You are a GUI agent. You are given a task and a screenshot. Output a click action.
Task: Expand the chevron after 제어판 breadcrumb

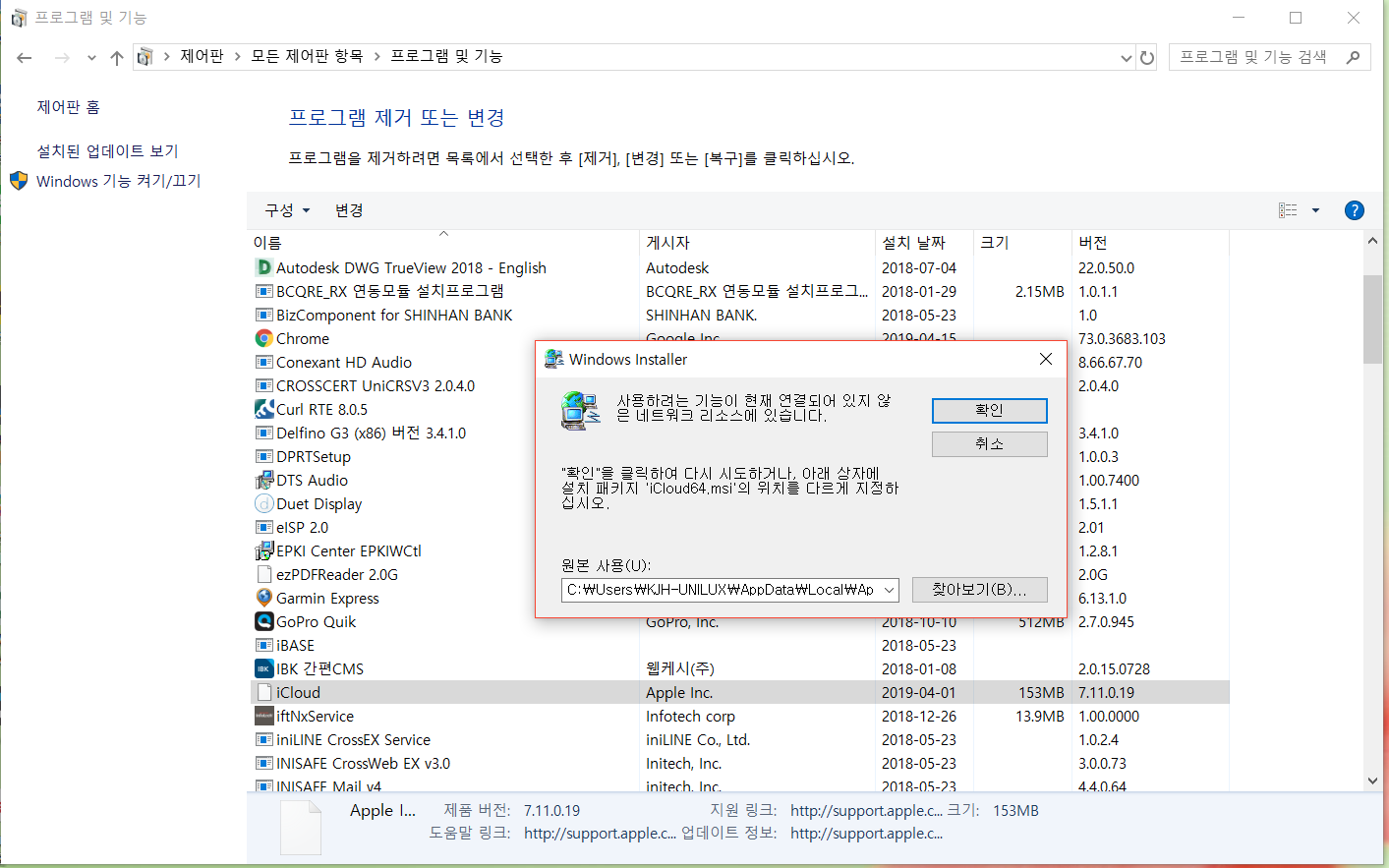click(238, 57)
